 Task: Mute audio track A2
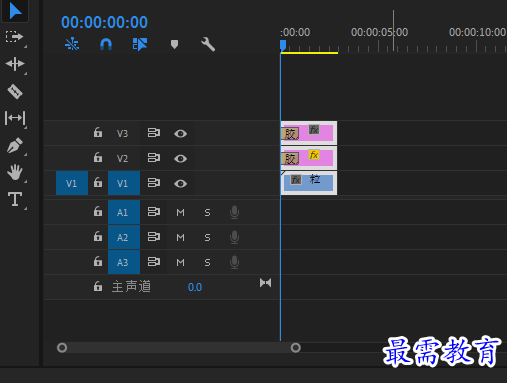point(180,237)
